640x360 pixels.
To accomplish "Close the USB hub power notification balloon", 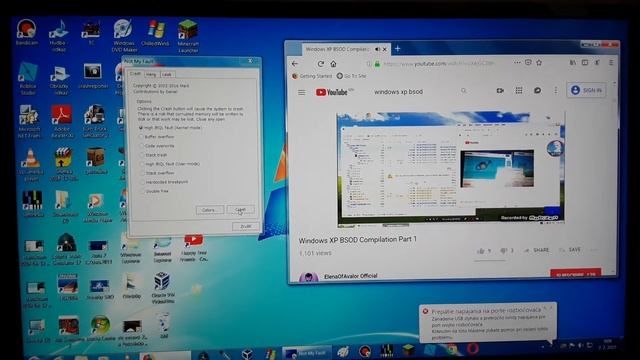I will click(551, 308).
